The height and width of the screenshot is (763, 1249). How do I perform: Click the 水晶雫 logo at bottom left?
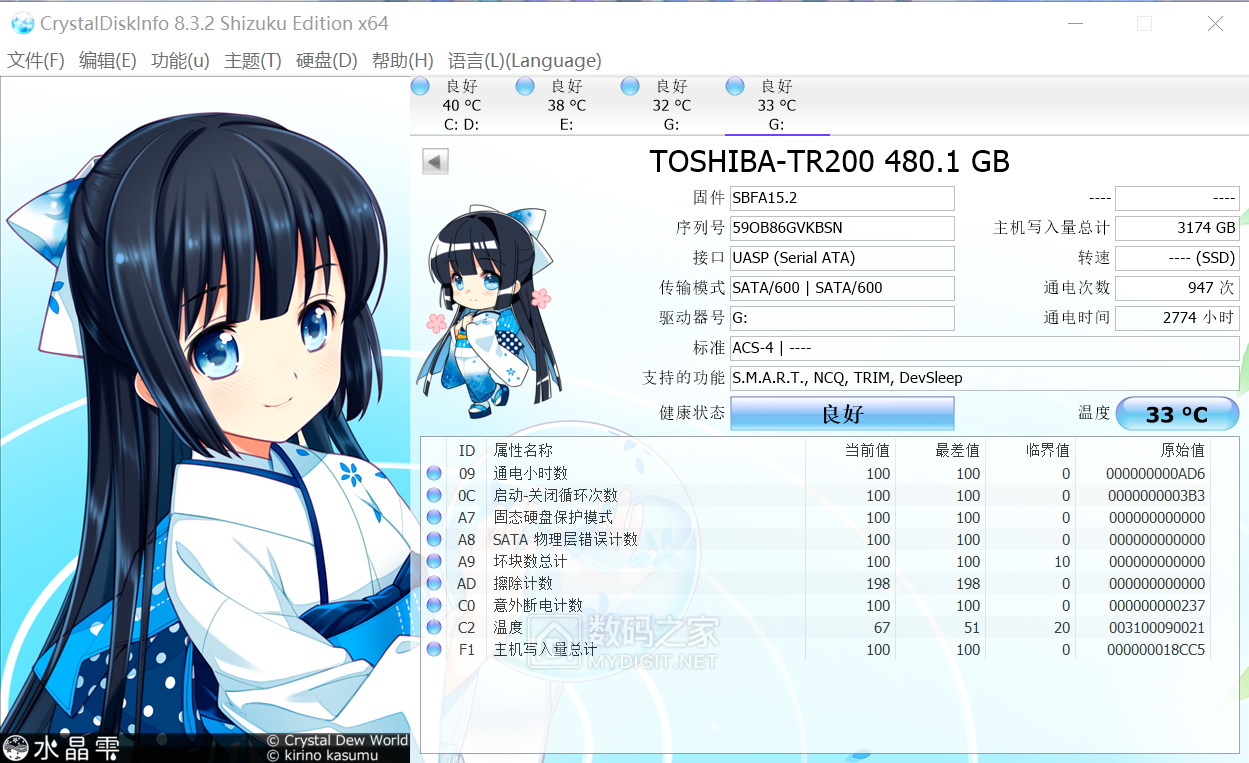tap(62, 747)
